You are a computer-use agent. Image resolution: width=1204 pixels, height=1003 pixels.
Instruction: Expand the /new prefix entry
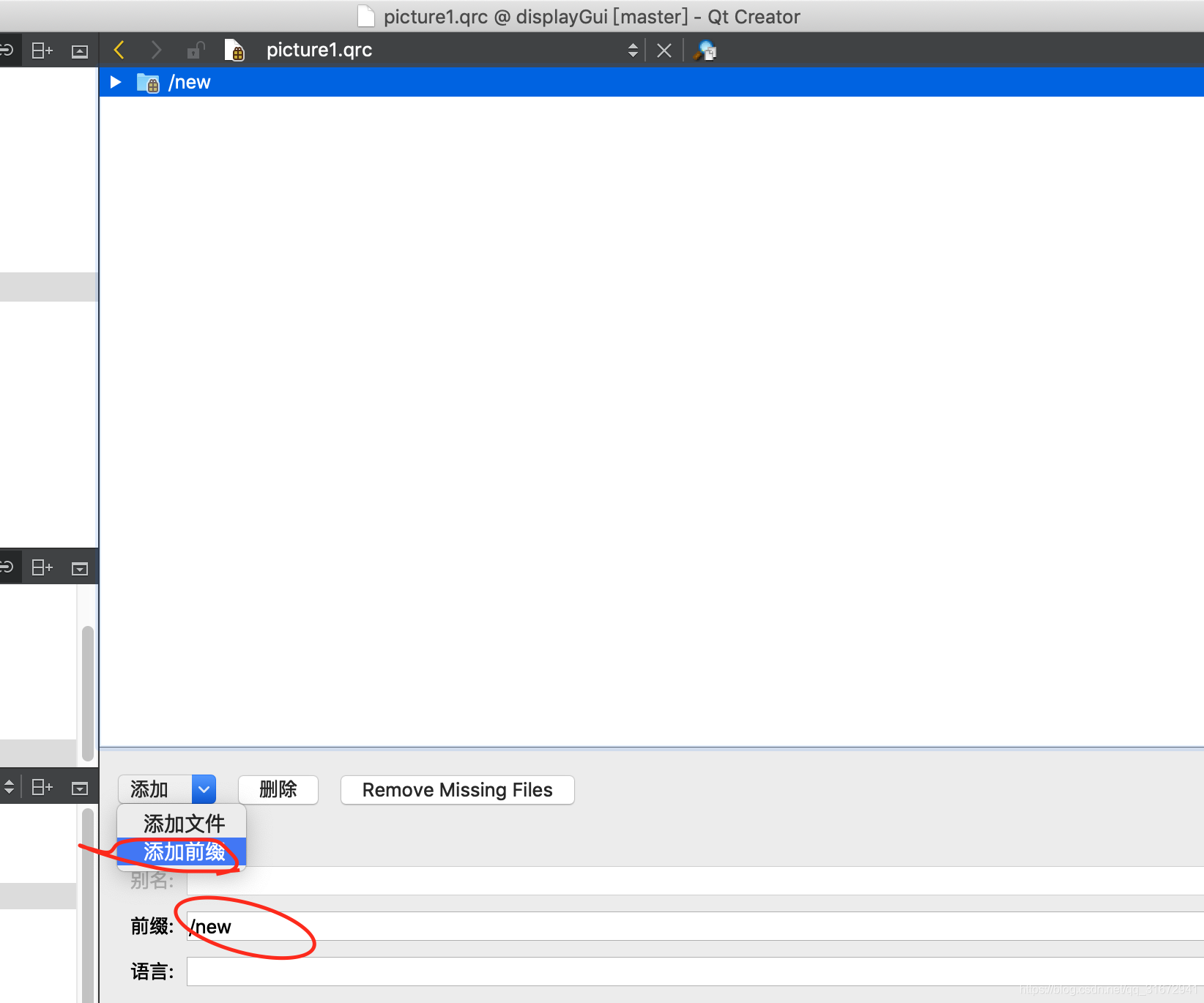point(115,81)
